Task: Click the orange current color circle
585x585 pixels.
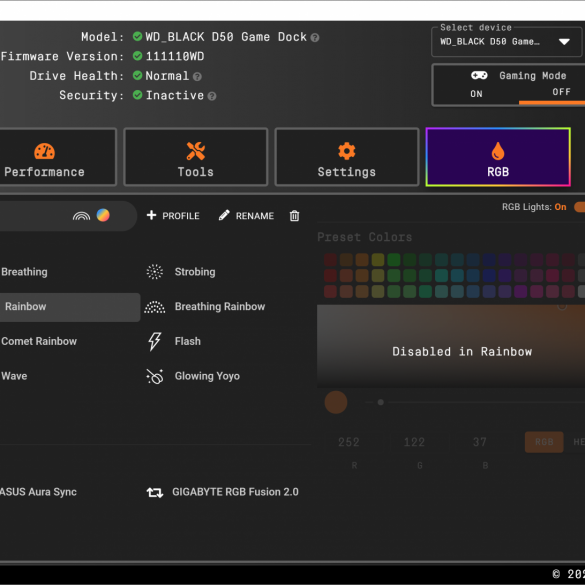Action: (336, 402)
